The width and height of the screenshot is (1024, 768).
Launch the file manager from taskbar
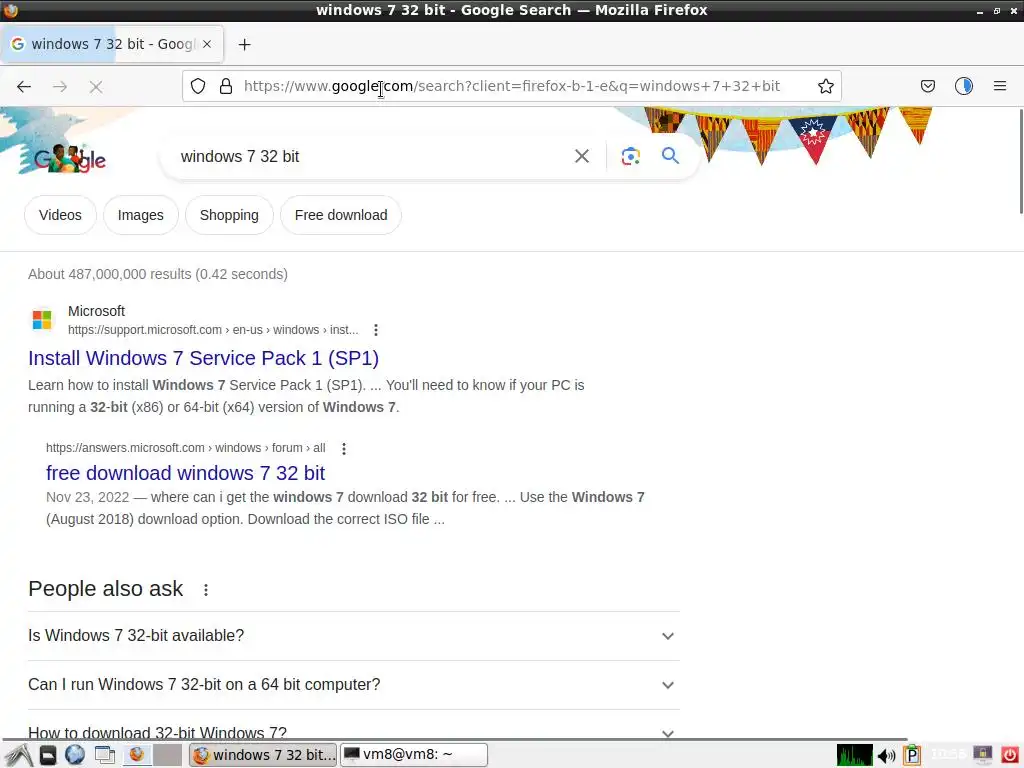(x=48, y=755)
